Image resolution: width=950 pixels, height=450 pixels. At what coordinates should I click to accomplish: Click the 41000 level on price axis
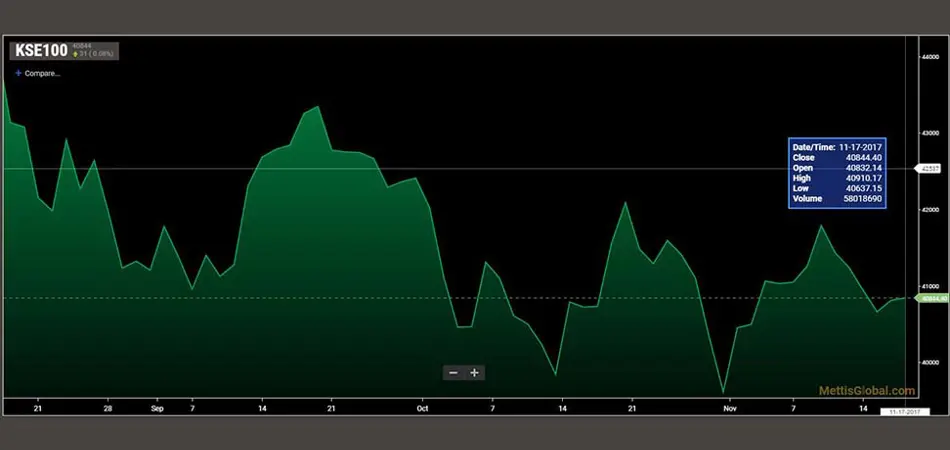pyautogui.click(x=931, y=286)
